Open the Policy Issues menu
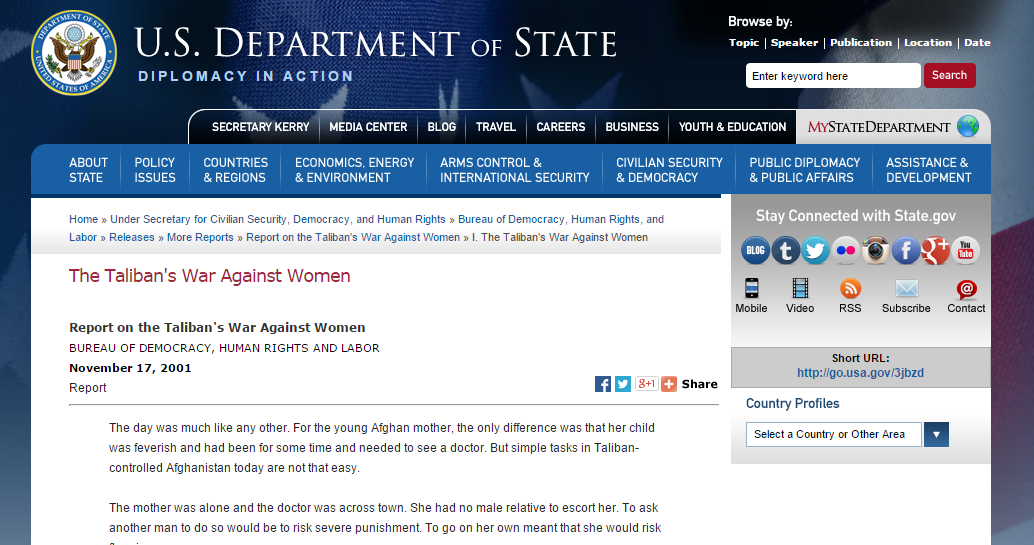The height and width of the screenshot is (545, 1034). click(x=155, y=170)
